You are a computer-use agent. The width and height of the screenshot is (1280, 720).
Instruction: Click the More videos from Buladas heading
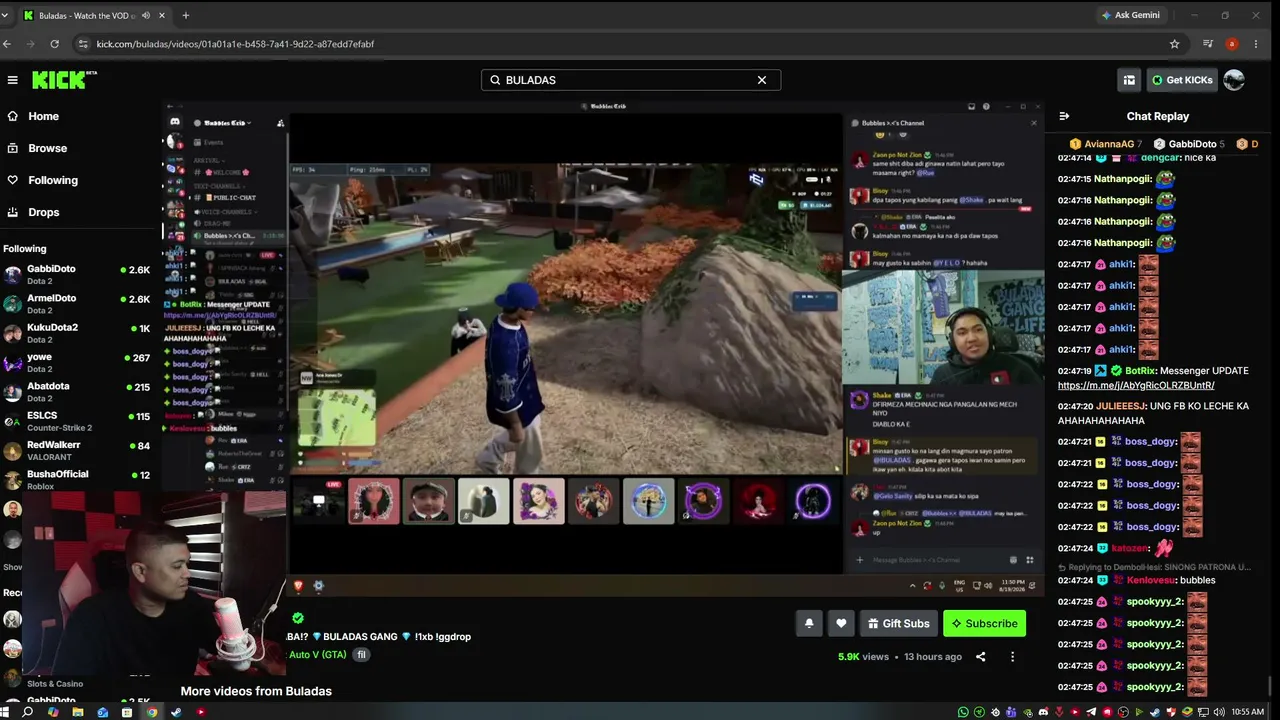click(256, 691)
